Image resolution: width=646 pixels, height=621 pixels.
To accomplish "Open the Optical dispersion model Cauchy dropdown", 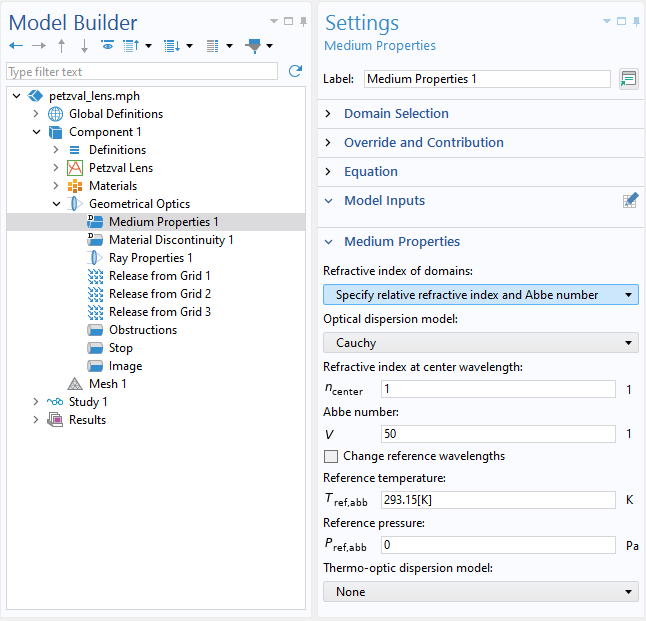I will [x=480, y=343].
